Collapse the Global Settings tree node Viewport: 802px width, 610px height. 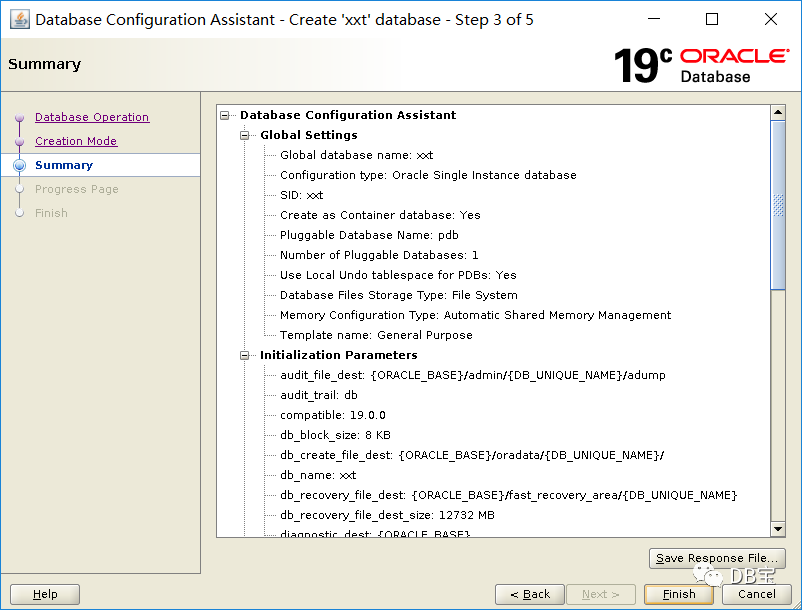pos(244,135)
